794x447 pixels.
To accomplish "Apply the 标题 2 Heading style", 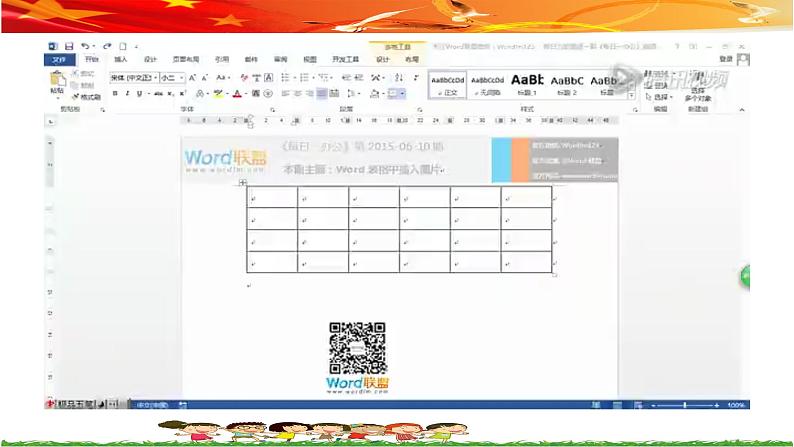I will coord(567,85).
